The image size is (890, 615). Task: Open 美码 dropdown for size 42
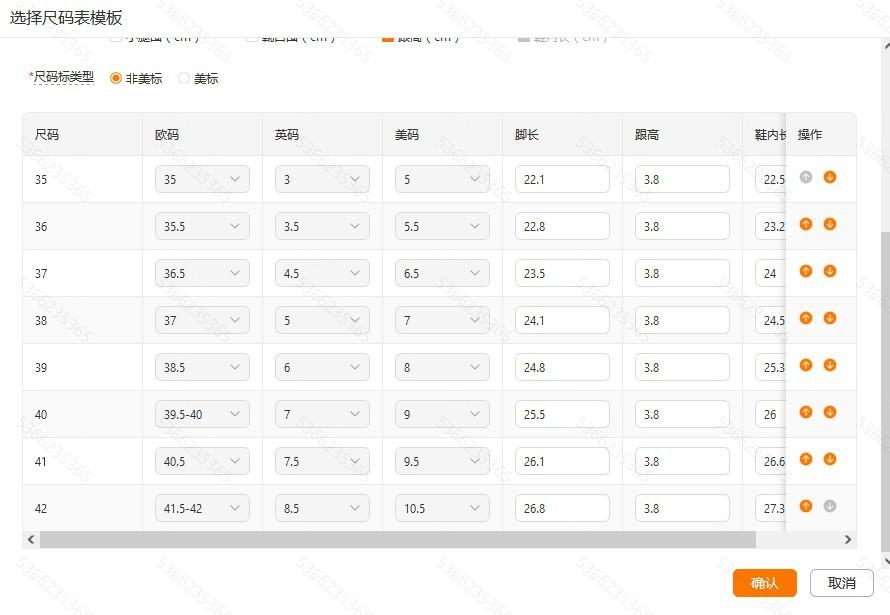click(442, 508)
